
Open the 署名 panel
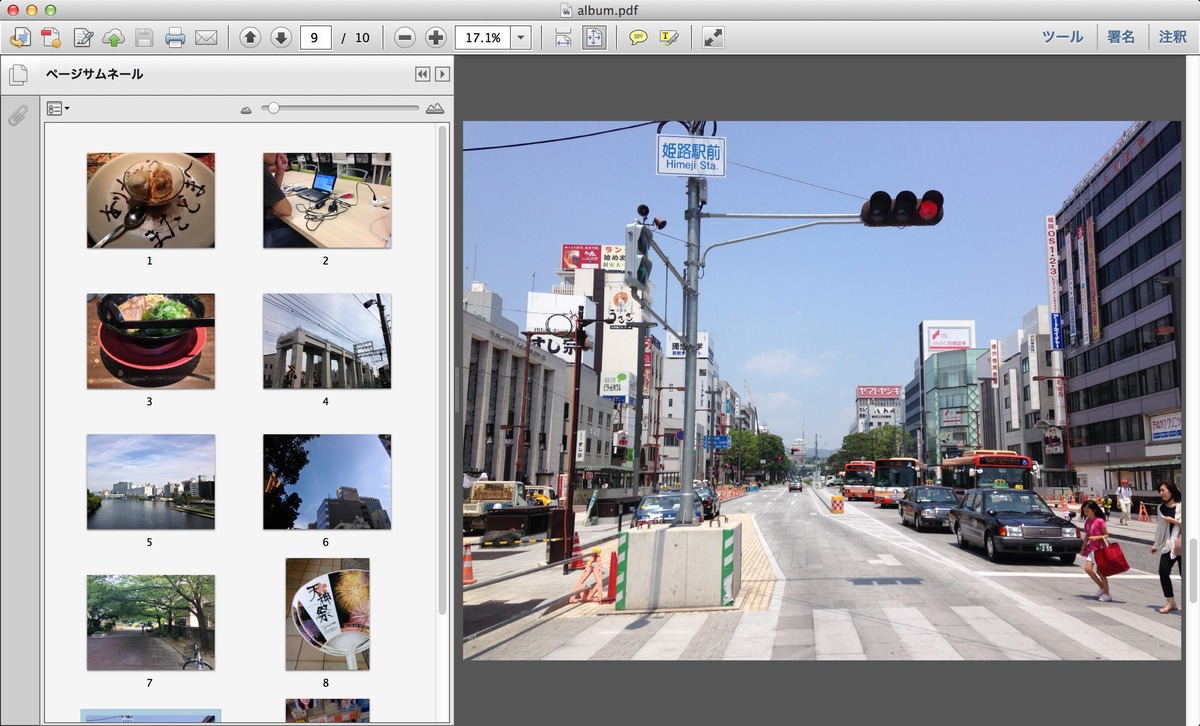pyautogui.click(x=1121, y=37)
